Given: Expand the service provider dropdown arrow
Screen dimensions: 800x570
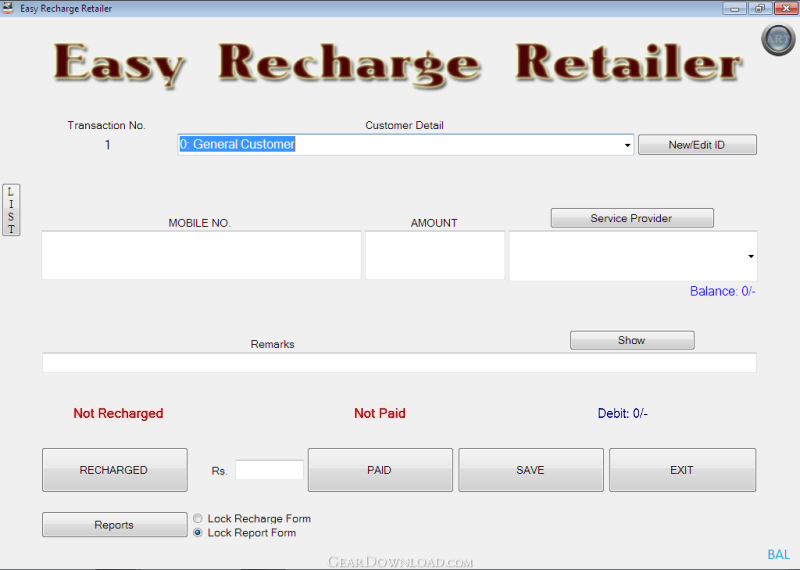Looking at the screenshot, I should click(751, 256).
